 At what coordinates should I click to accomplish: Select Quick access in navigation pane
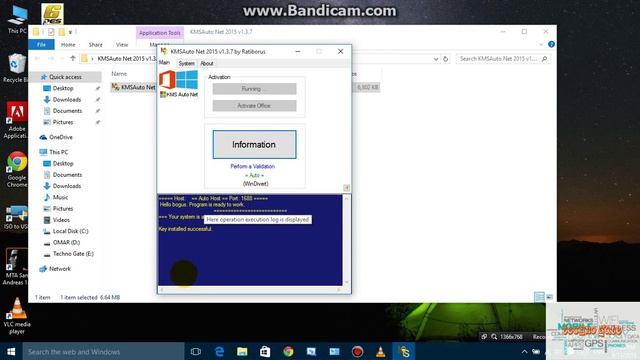(x=65, y=77)
